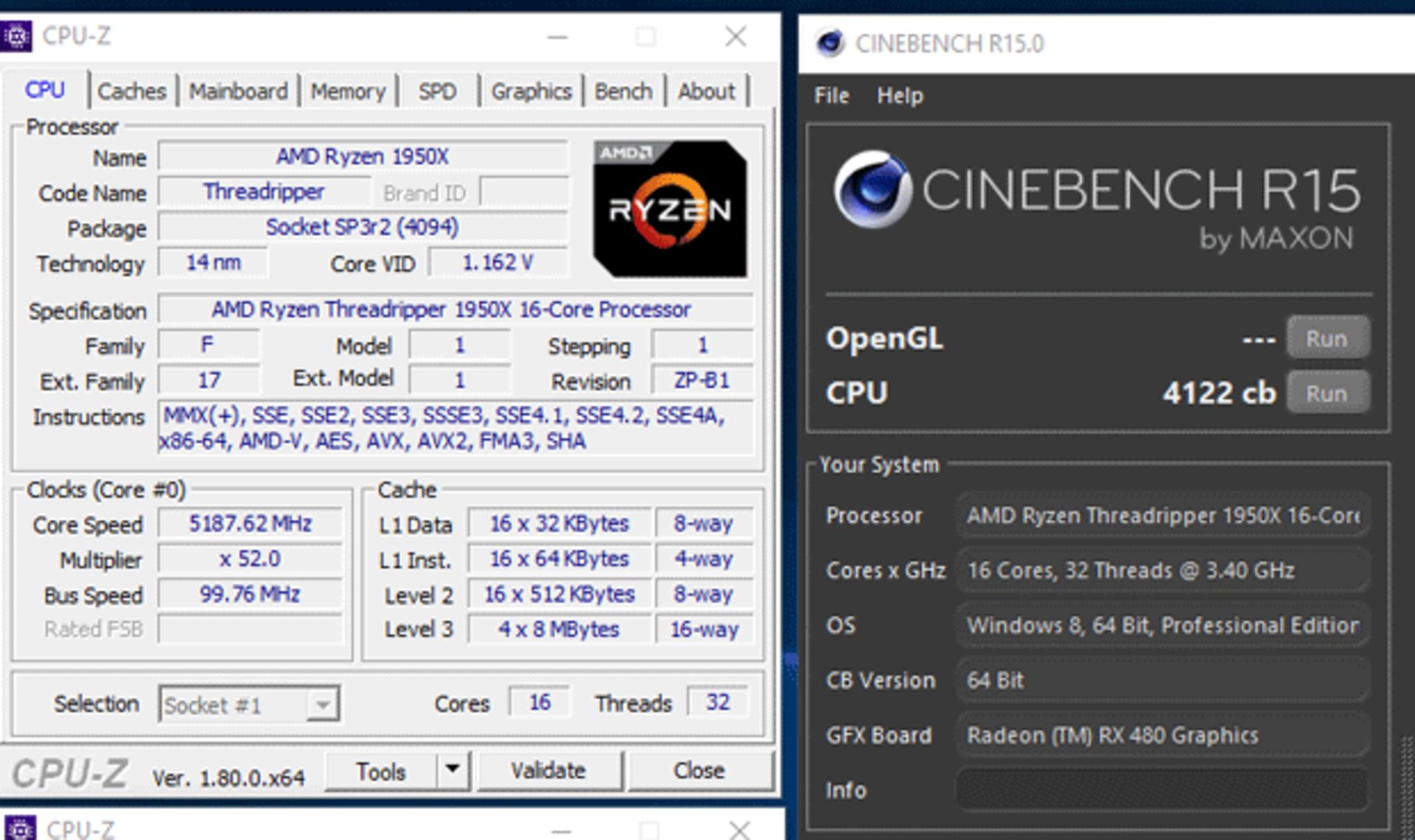Open the Mainboard tab
This screenshot has height=840, width=1415.
pos(238,91)
